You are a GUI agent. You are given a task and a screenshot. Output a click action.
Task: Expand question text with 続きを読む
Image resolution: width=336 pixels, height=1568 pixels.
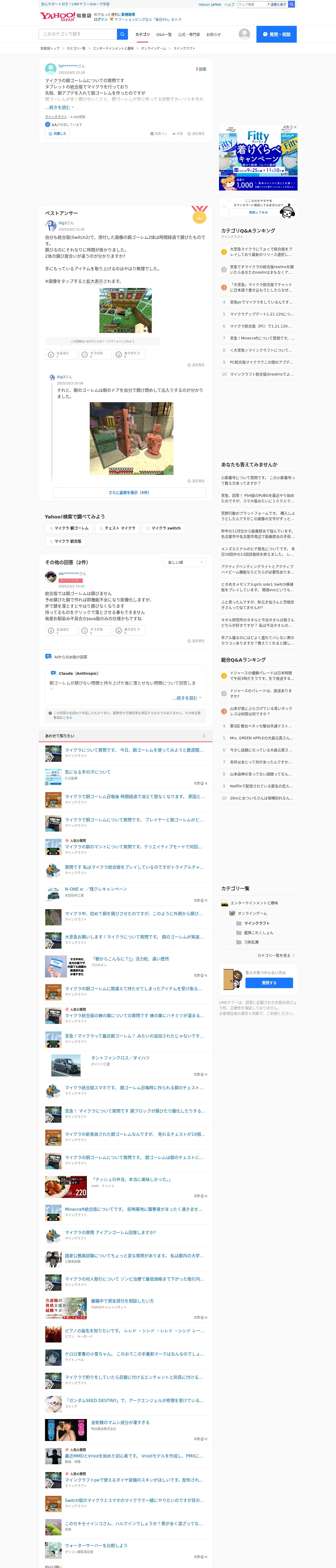(x=59, y=108)
